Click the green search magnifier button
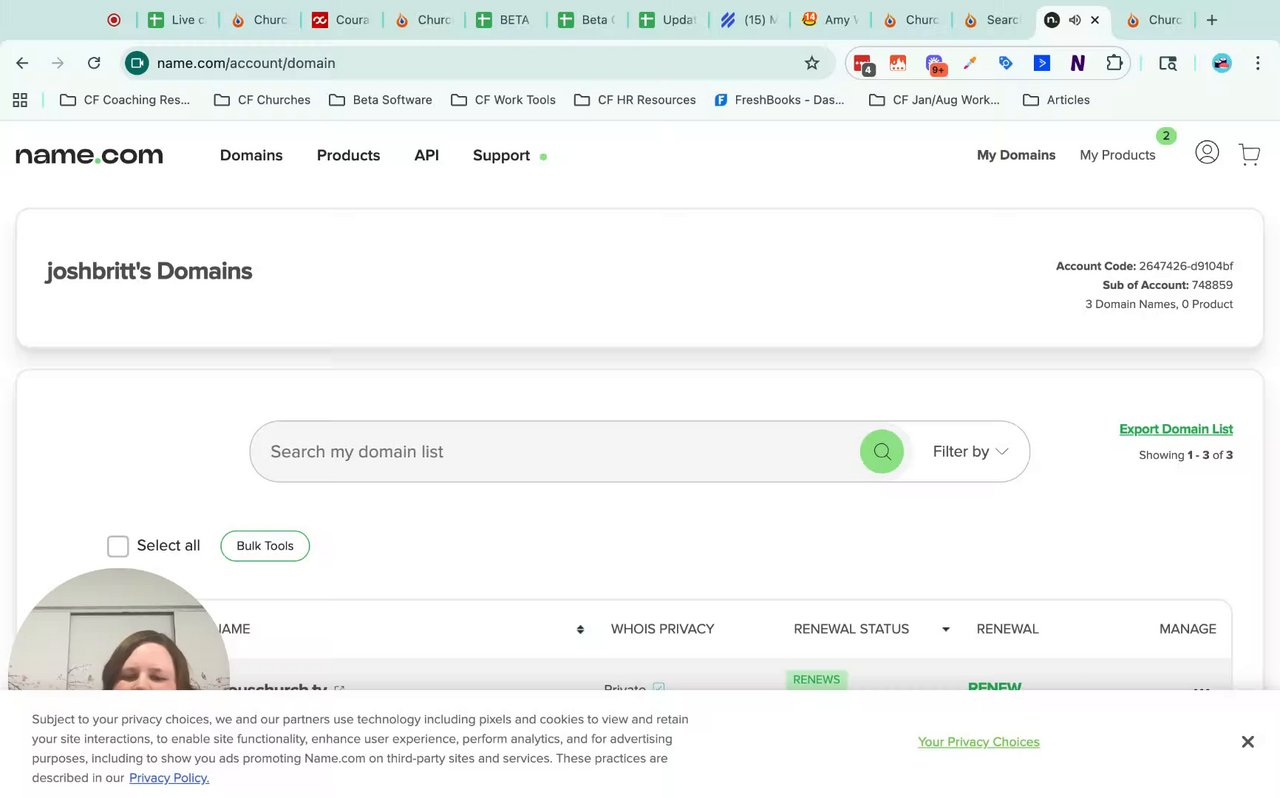Image resolution: width=1280 pixels, height=798 pixels. (882, 452)
